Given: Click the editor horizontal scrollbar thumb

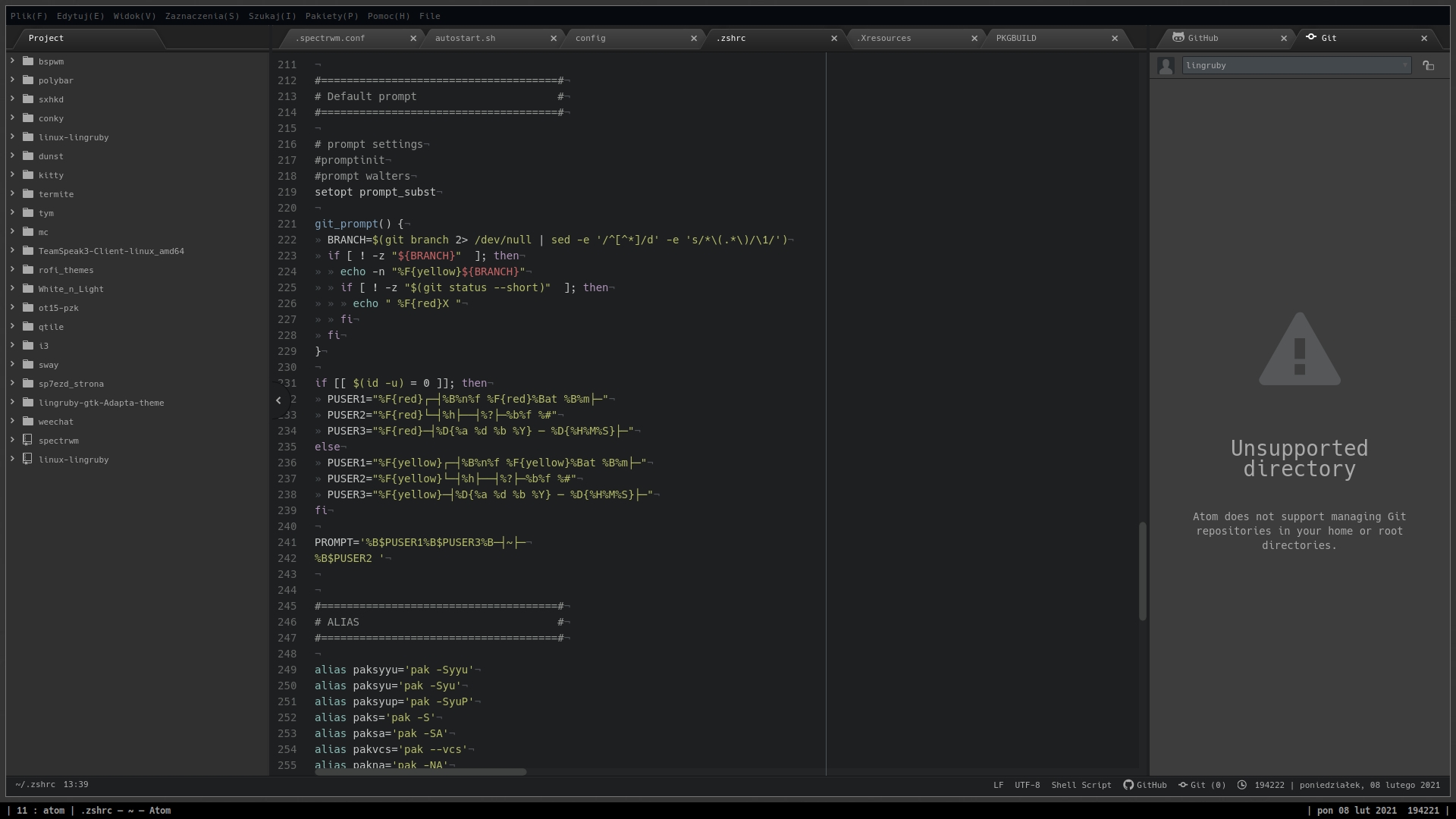Looking at the screenshot, I should pos(420,772).
